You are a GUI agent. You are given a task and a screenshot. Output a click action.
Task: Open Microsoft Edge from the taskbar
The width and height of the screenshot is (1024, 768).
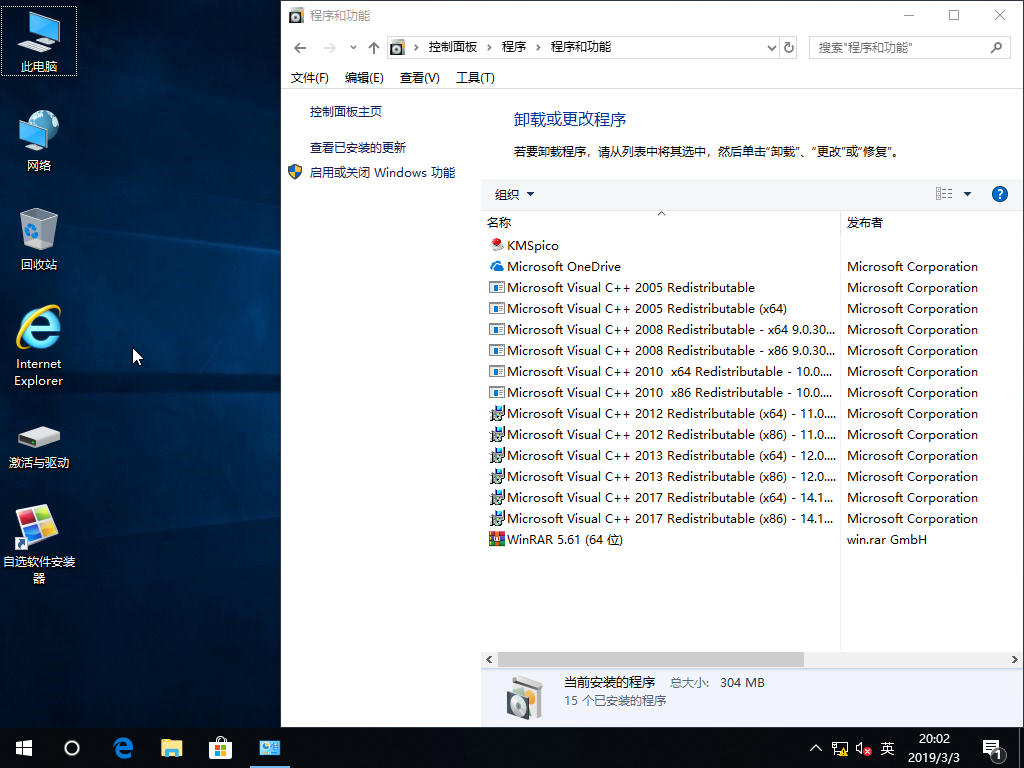tap(122, 748)
